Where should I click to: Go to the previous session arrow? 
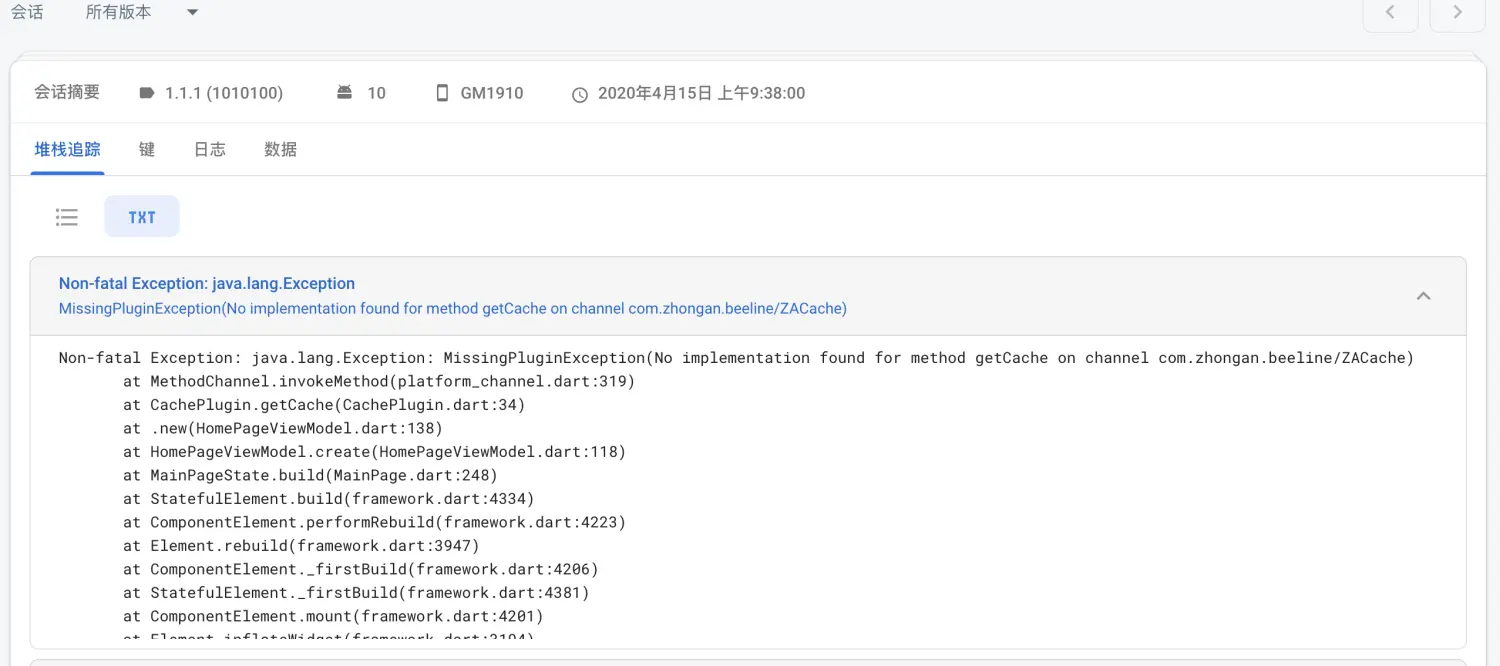1390,13
